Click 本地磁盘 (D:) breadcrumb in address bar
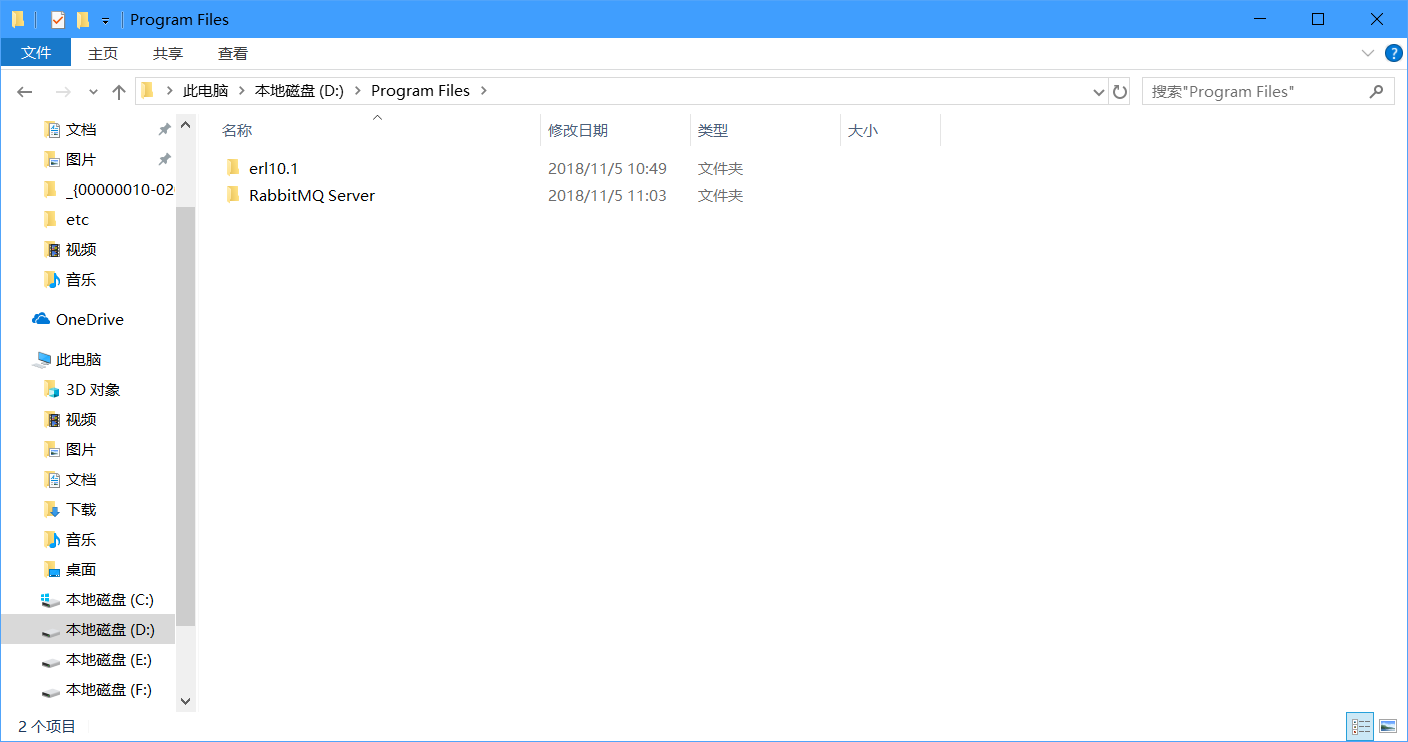The image size is (1408, 742). pos(299,91)
